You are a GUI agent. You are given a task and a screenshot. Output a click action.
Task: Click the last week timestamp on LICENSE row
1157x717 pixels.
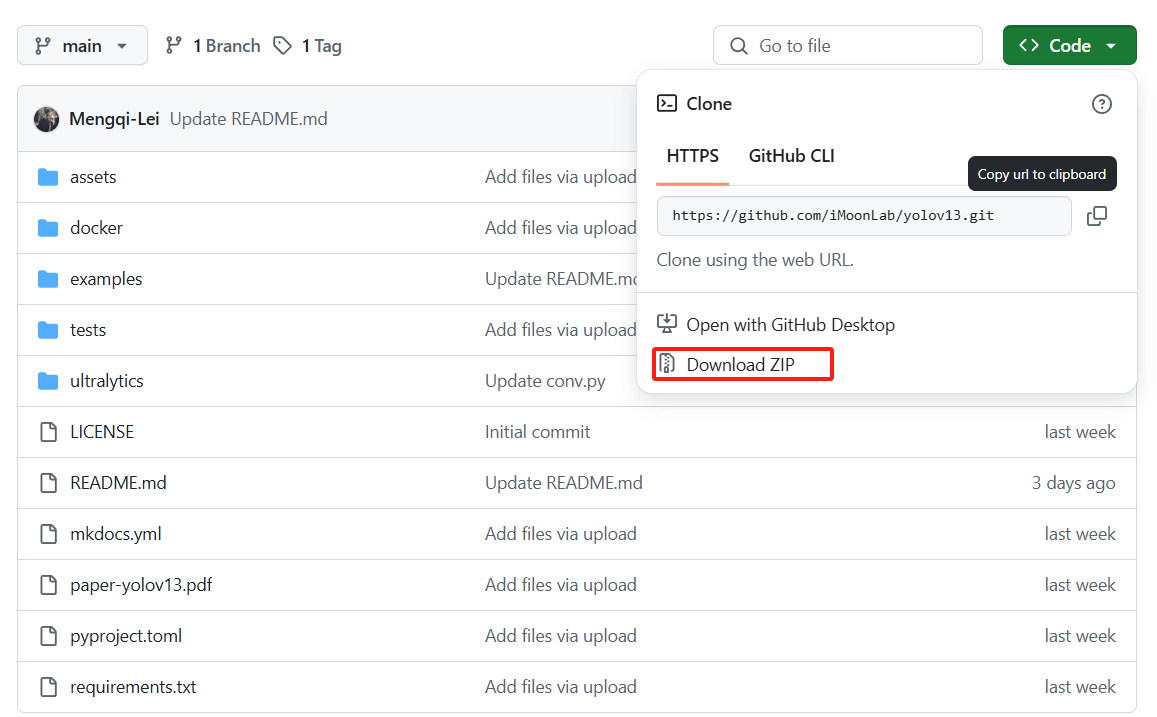1080,432
